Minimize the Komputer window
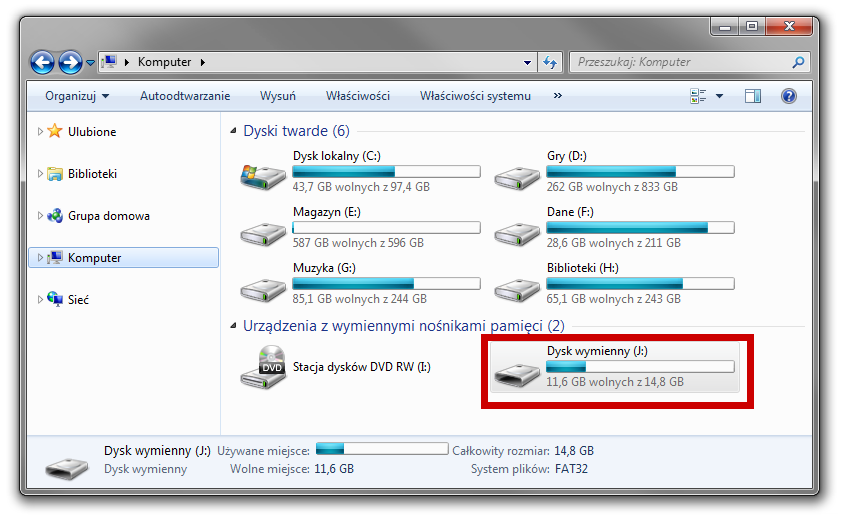This screenshot has width=843, height=520. (x=725, y=27)
